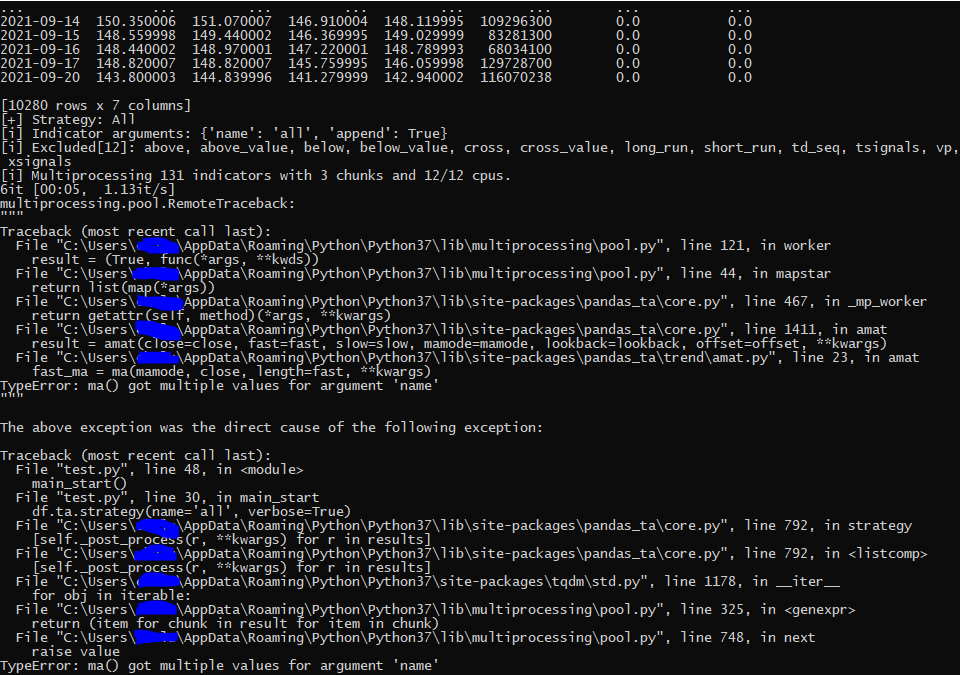Click the 'Excluded[12]' line
Viewport: 961px width, 675px height.
pyautogui.click(x=480, y=148)
